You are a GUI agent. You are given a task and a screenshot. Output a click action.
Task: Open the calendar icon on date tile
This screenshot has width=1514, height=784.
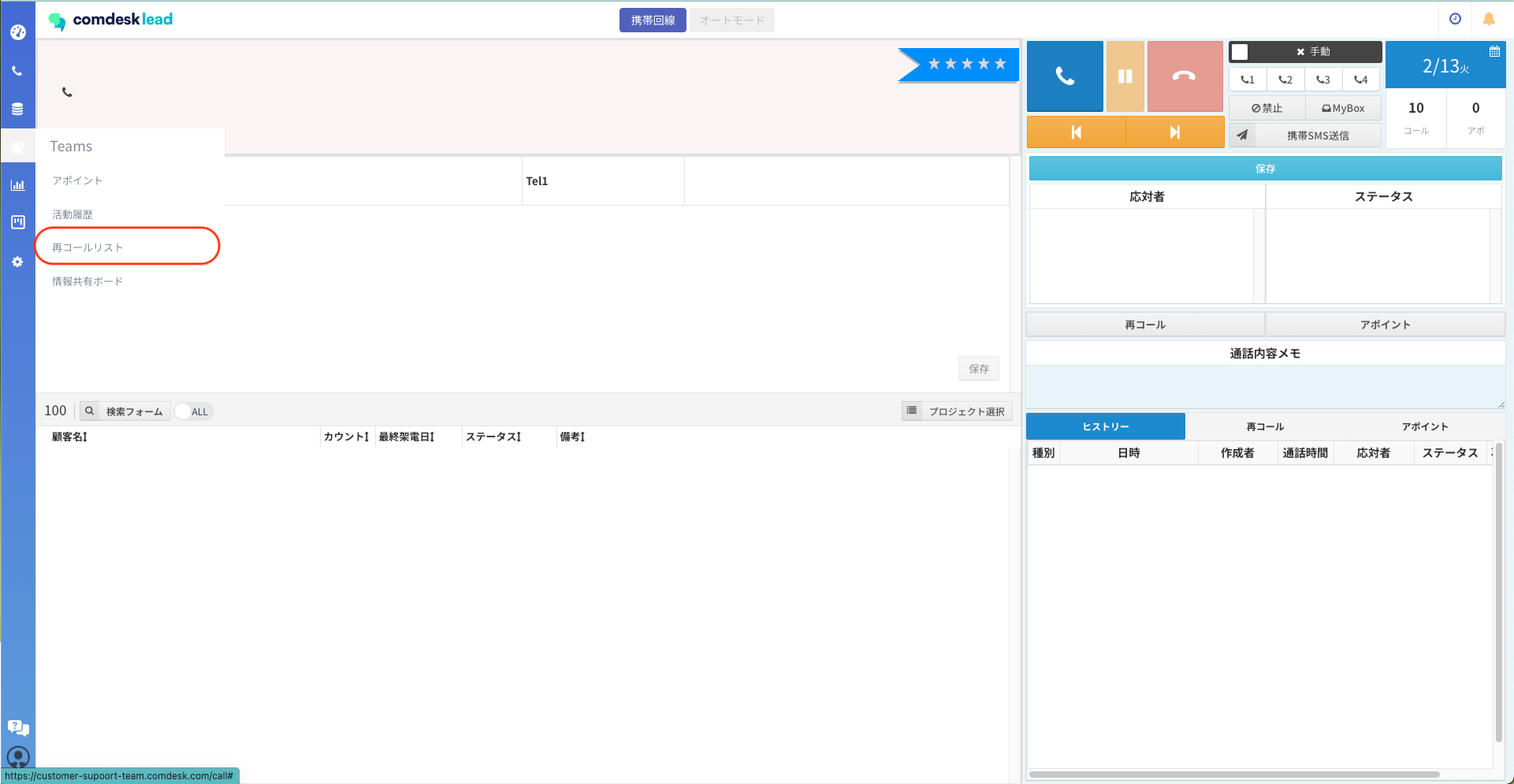pyautogui.click(x=1494, y=51)
